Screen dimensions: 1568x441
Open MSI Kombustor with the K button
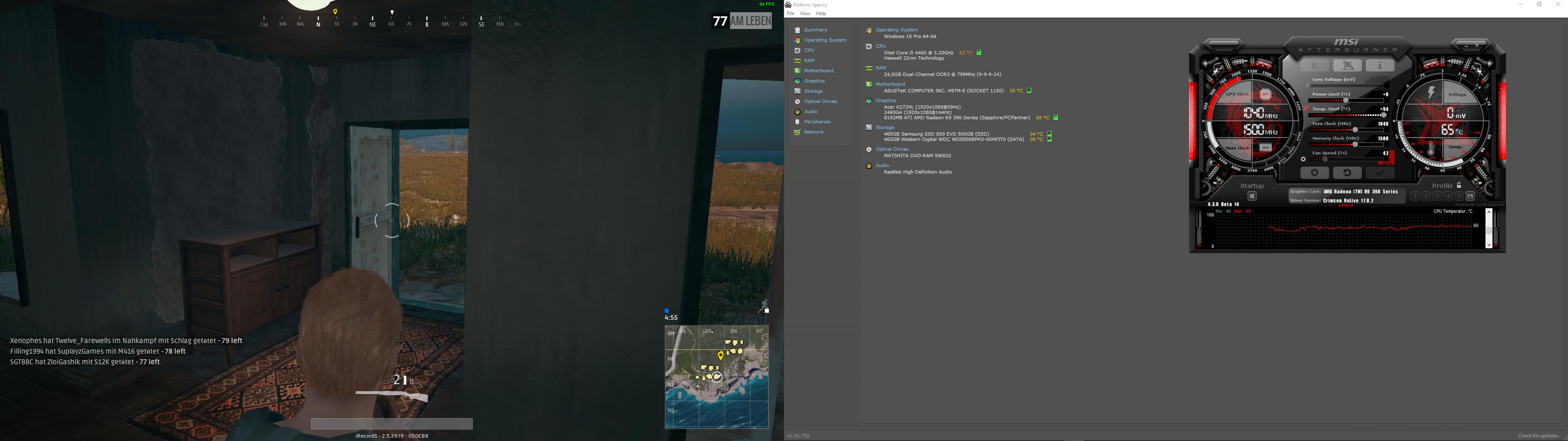(x=1314, y=65)
